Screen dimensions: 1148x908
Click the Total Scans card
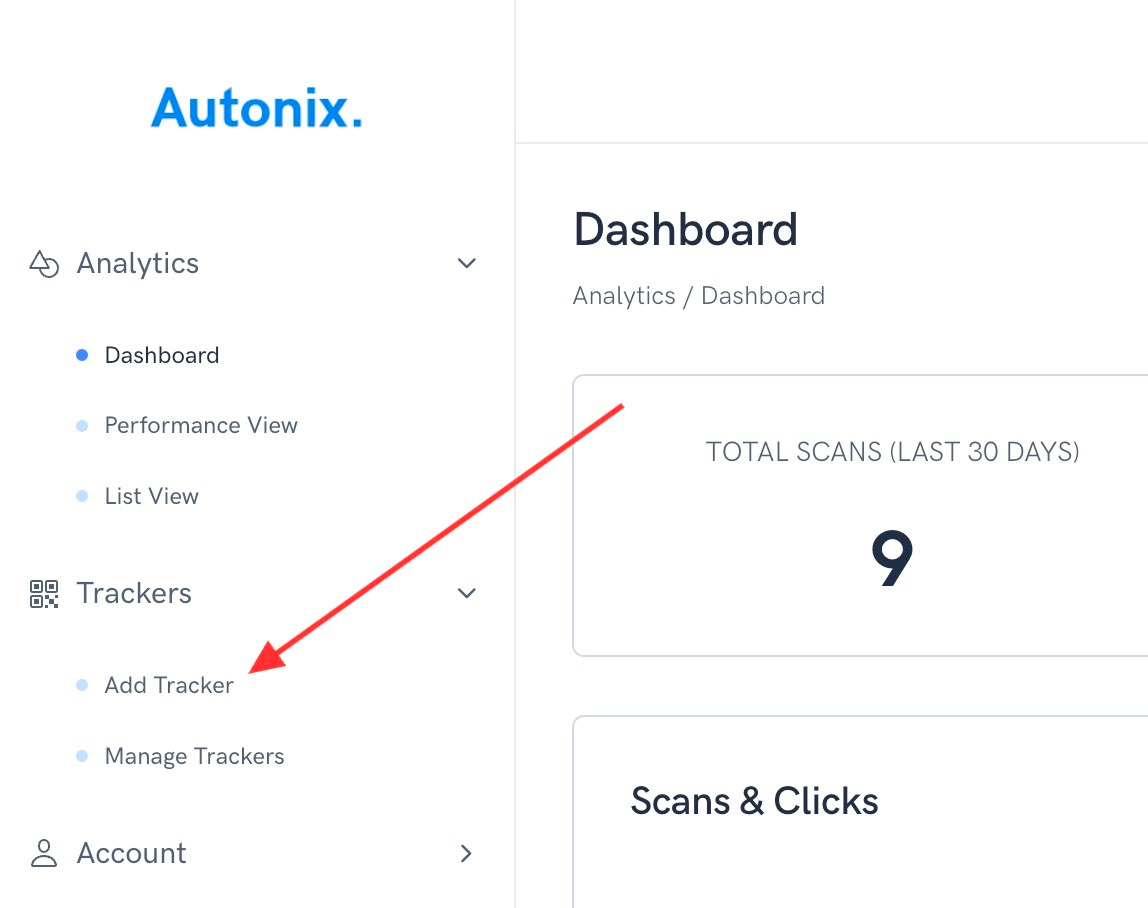(860, 516)
